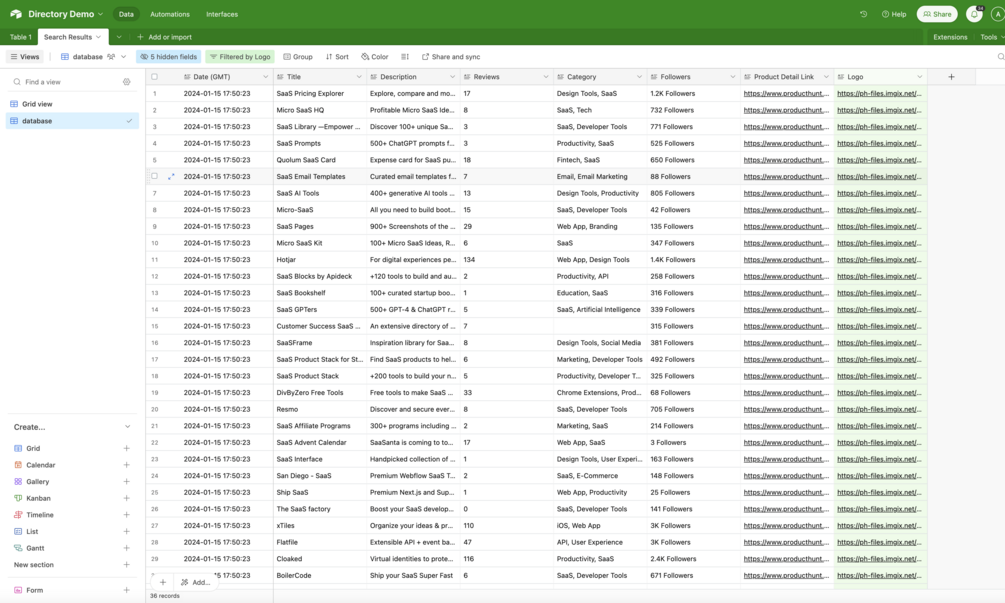Open the Directory Demo base dropdown
The height and width of the screenshot is (603, 1005).
[x=100, y=14]
